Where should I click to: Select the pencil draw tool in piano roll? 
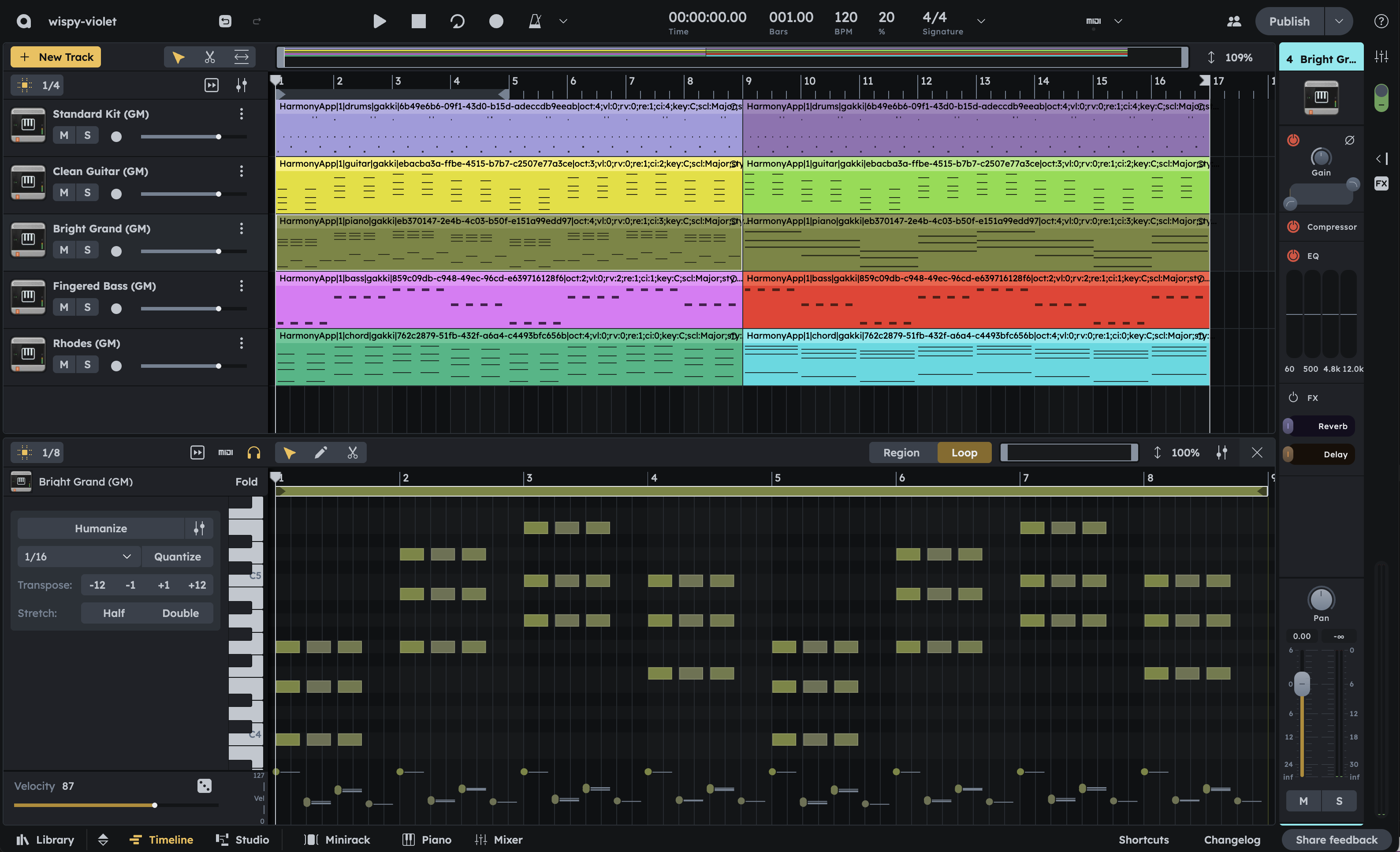coord(321,453)
